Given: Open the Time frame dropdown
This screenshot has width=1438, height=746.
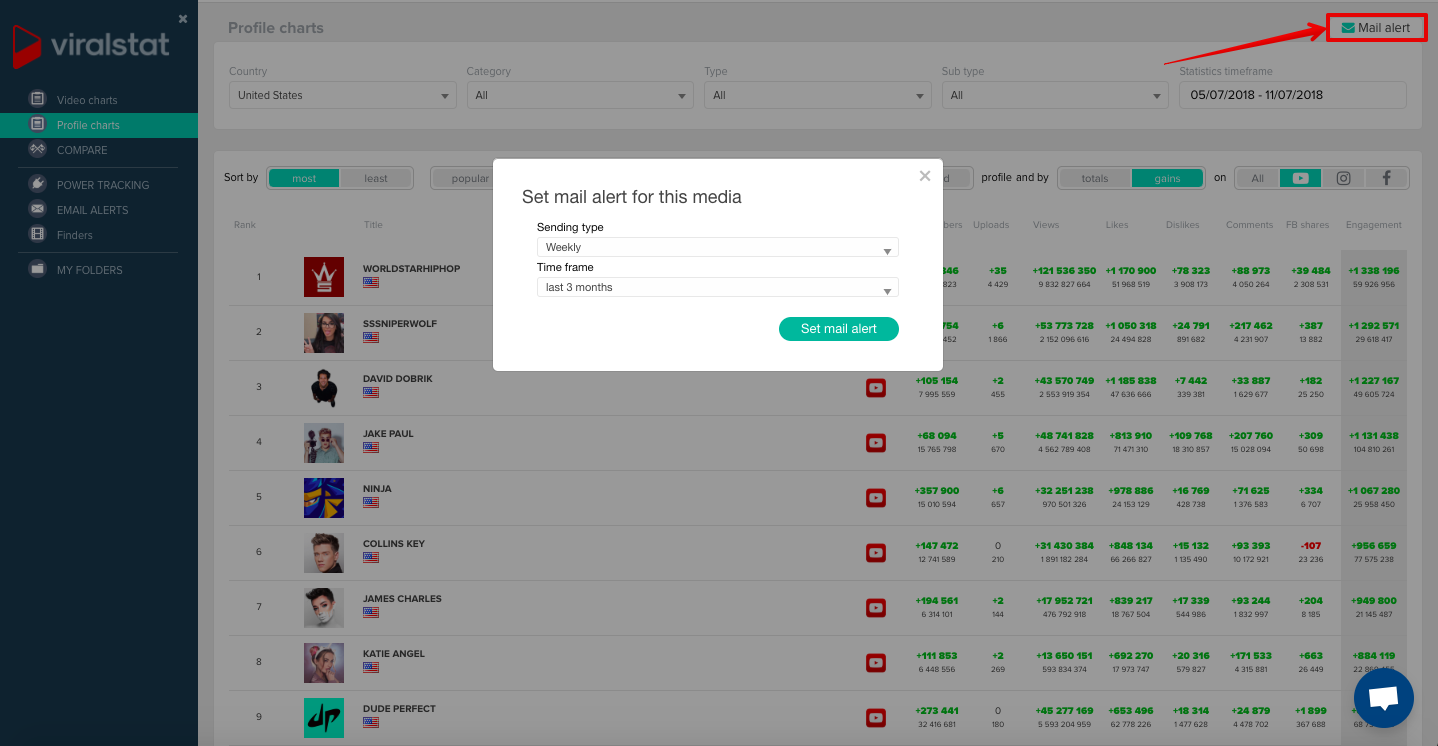Looking at the screenshot, I should 718,287.
